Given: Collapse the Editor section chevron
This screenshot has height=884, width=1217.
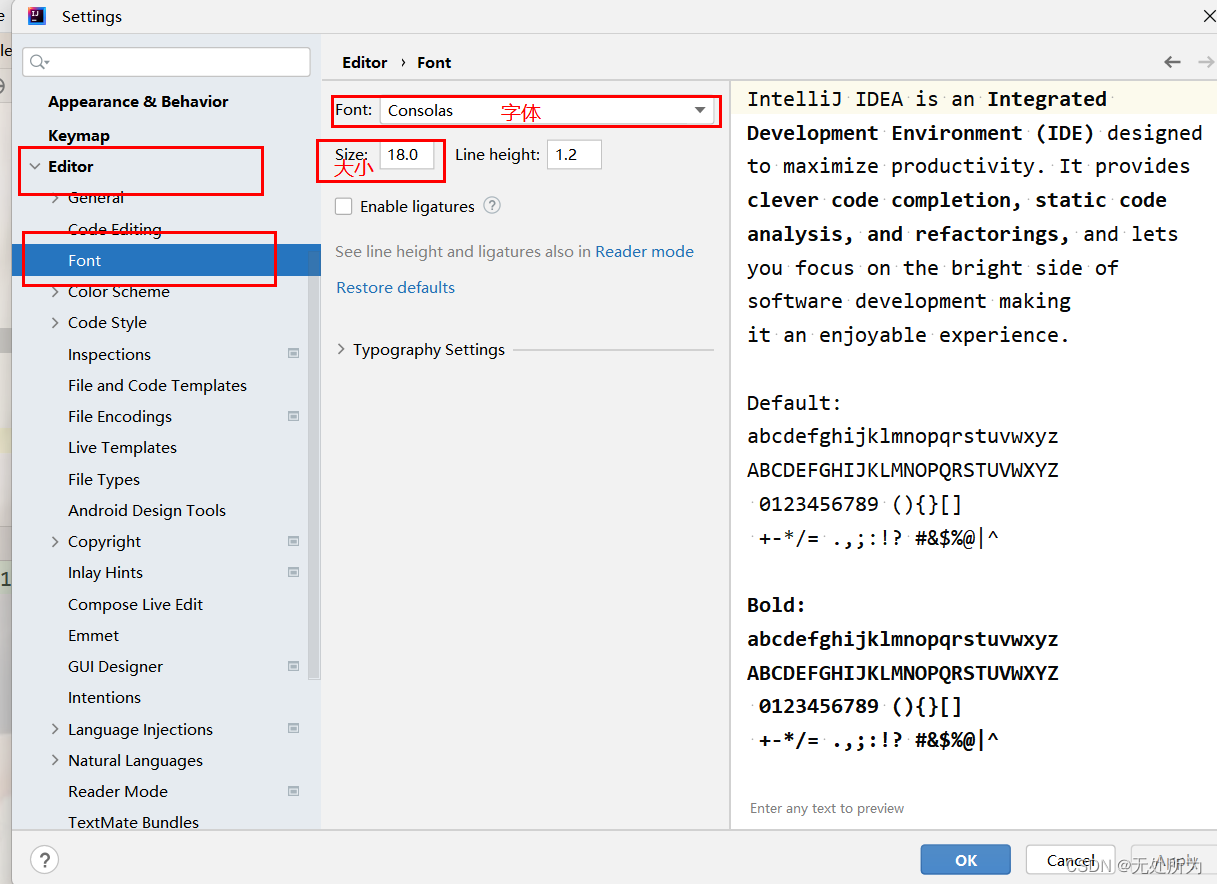Looking at the screenshot, I should click(x=35, y=167).
